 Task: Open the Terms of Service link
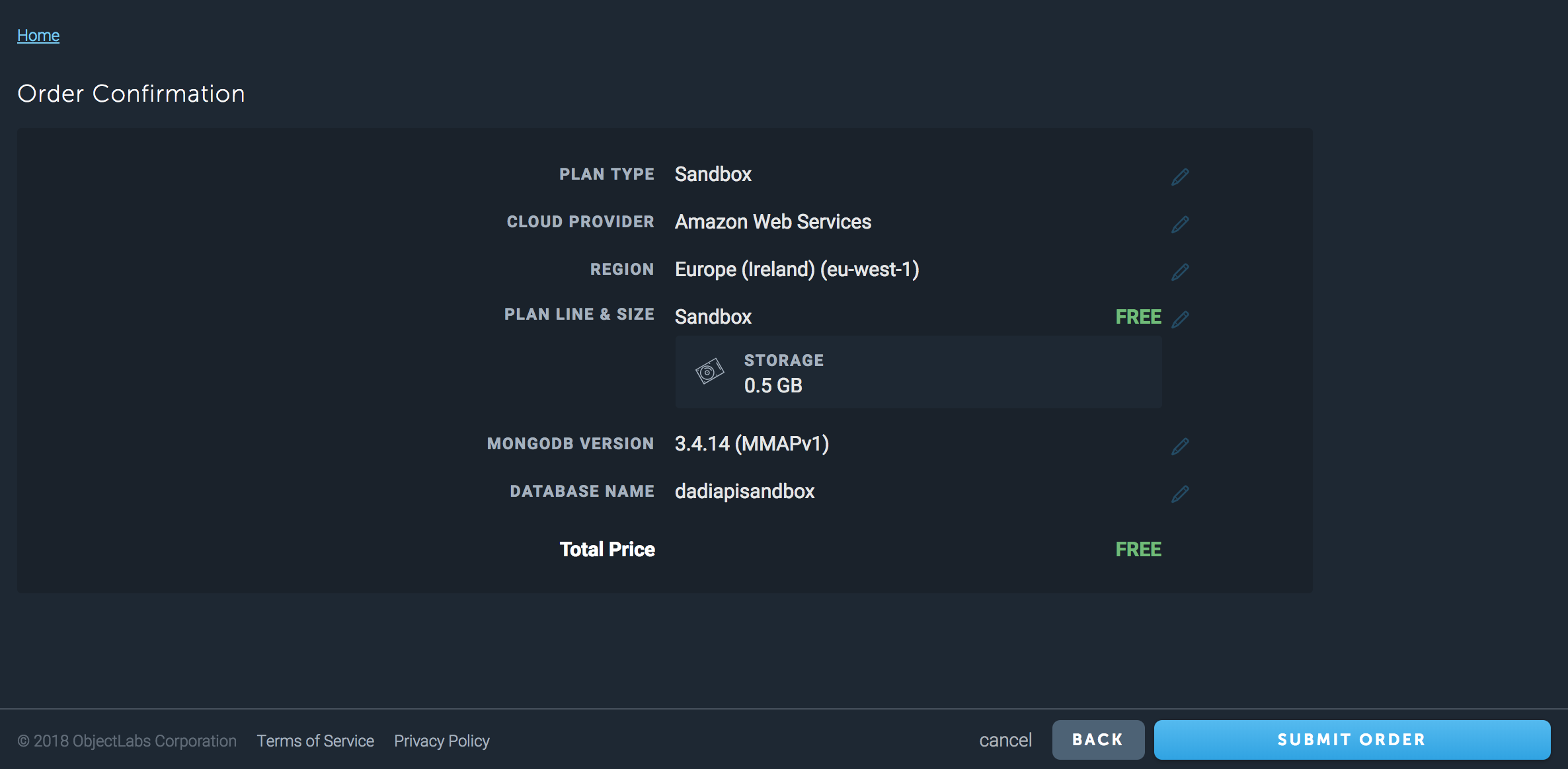click(x=315, y=741)
